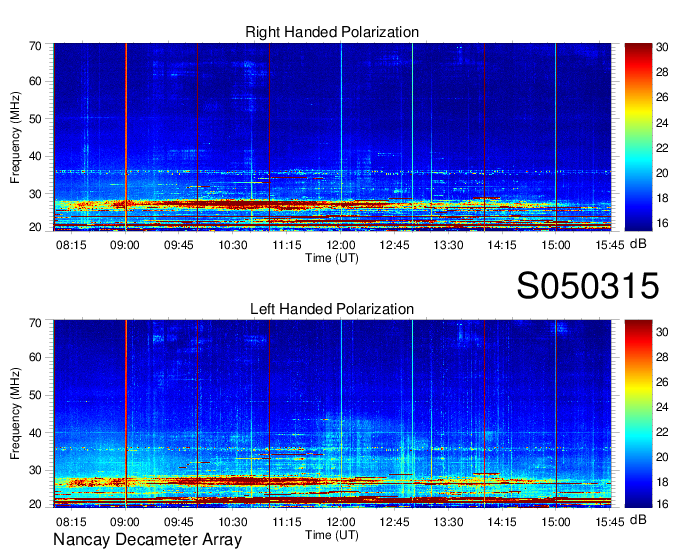
Task: Click the 13:30 tick label on bottom plot
Action: [448, 521]
